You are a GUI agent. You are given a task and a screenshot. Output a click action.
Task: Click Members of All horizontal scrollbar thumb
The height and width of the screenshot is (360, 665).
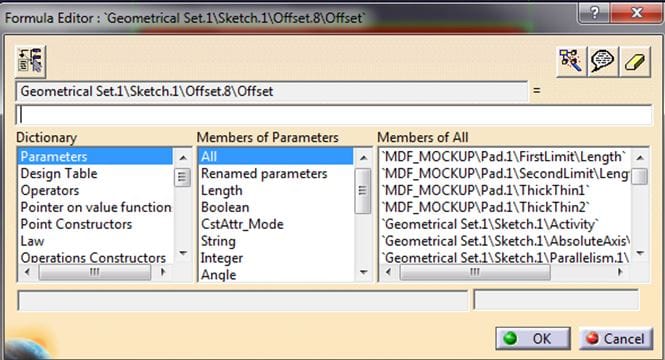pos(475,272)
